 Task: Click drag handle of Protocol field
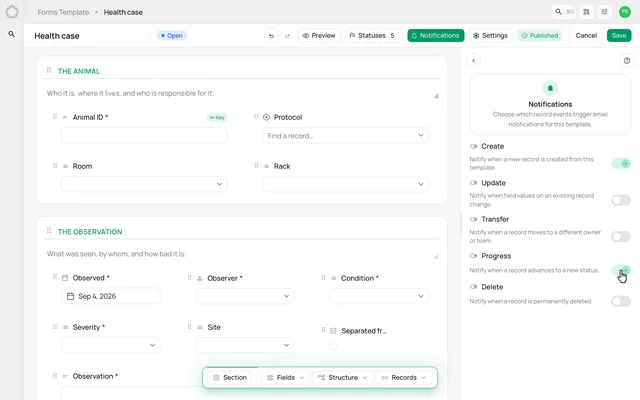tap(256, 117)
